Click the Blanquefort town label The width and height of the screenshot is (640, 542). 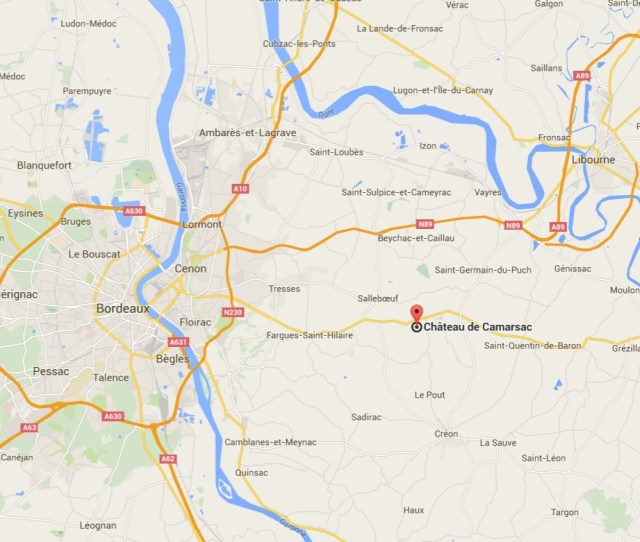coord(44,165)
